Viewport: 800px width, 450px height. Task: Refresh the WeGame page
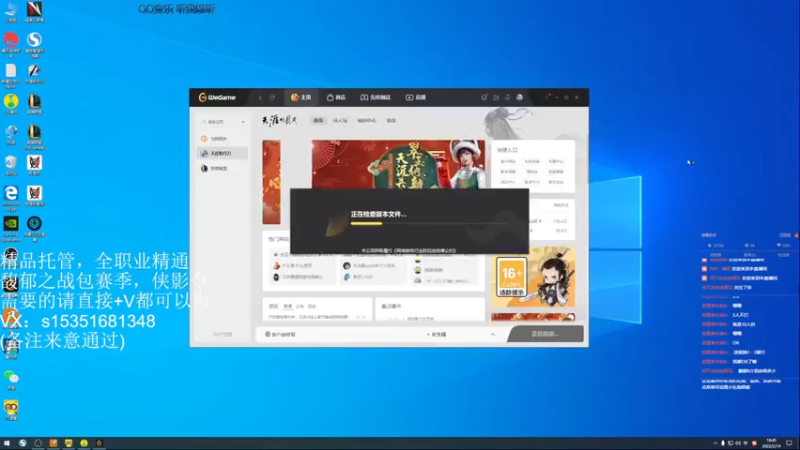click(272, 97)
